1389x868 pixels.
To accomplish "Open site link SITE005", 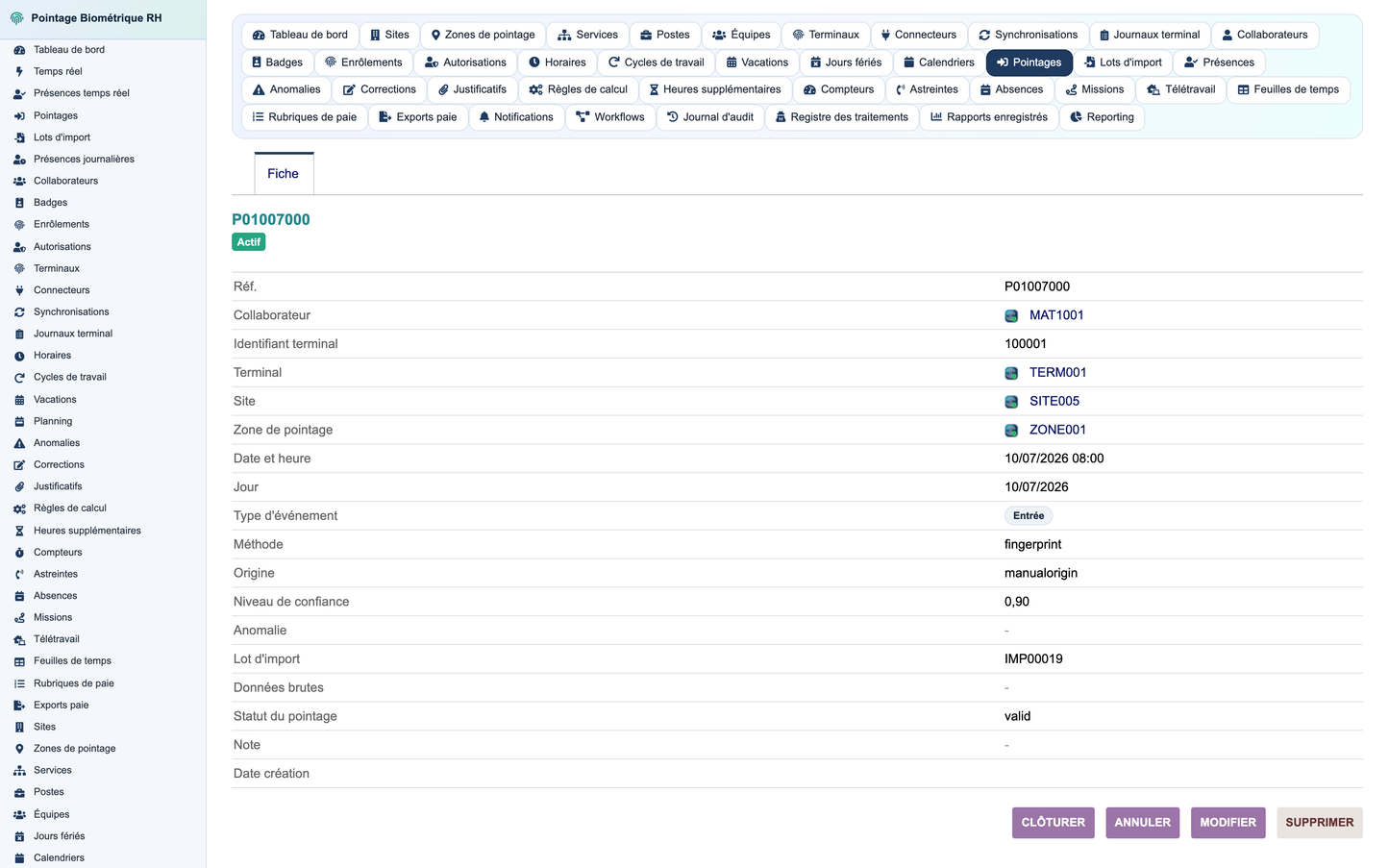I will point(1054,402).
